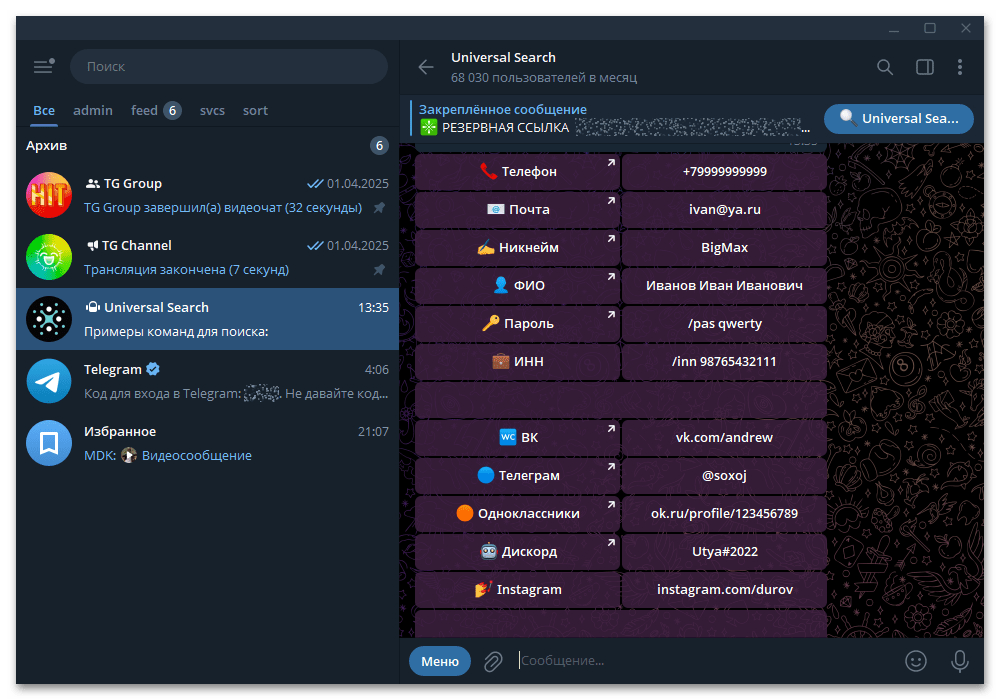Switch to the sort folder tab
Image resolution: width=1000 pixels, height=700 pixels.
pos(255,110)
